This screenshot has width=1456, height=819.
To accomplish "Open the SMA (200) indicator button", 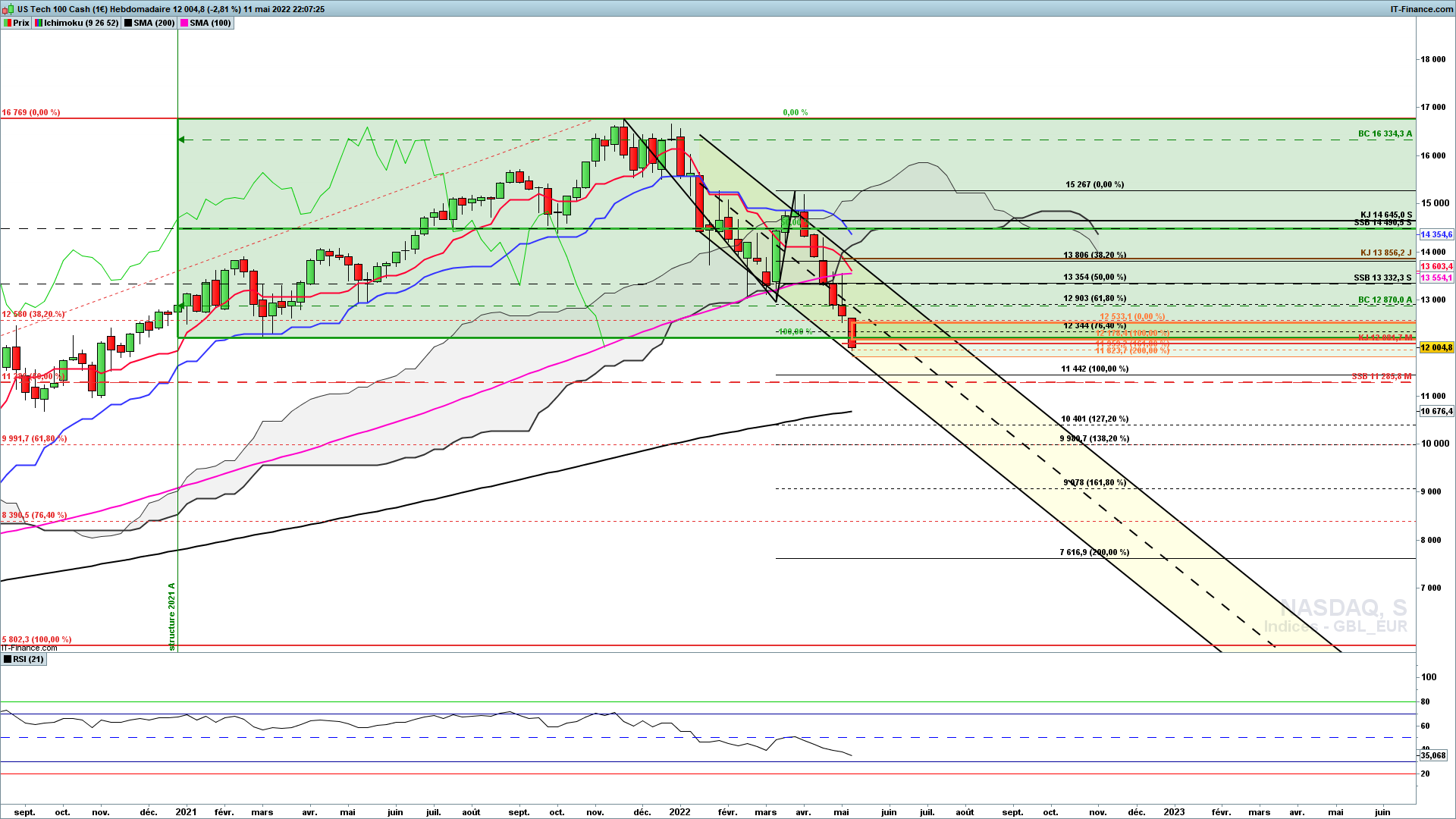I will tap(149, 23).
